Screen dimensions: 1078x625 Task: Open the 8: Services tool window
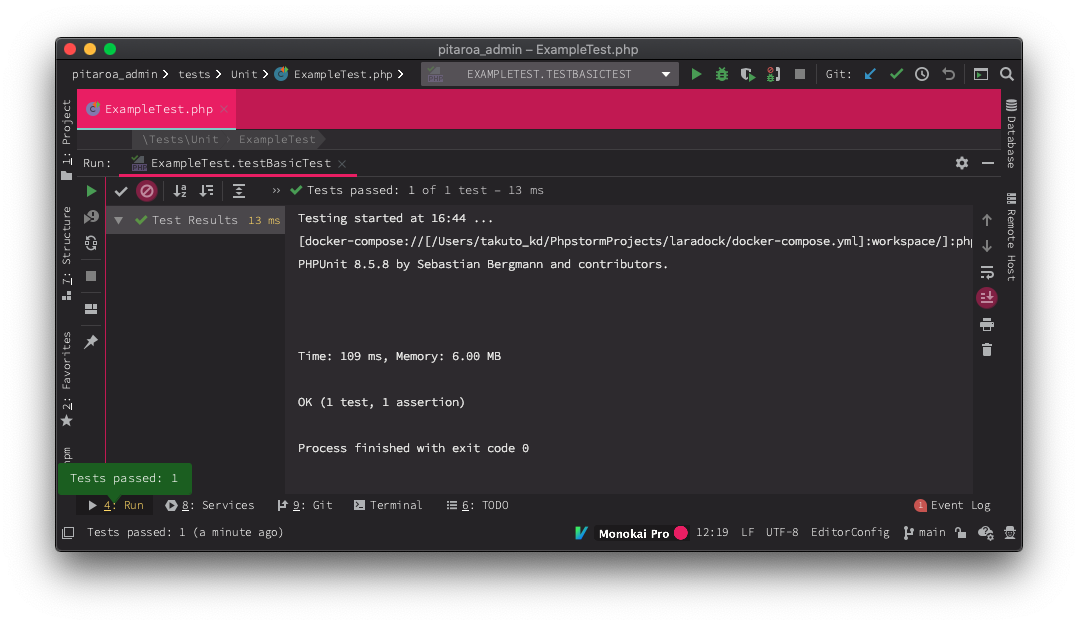(x=210, y=505)
